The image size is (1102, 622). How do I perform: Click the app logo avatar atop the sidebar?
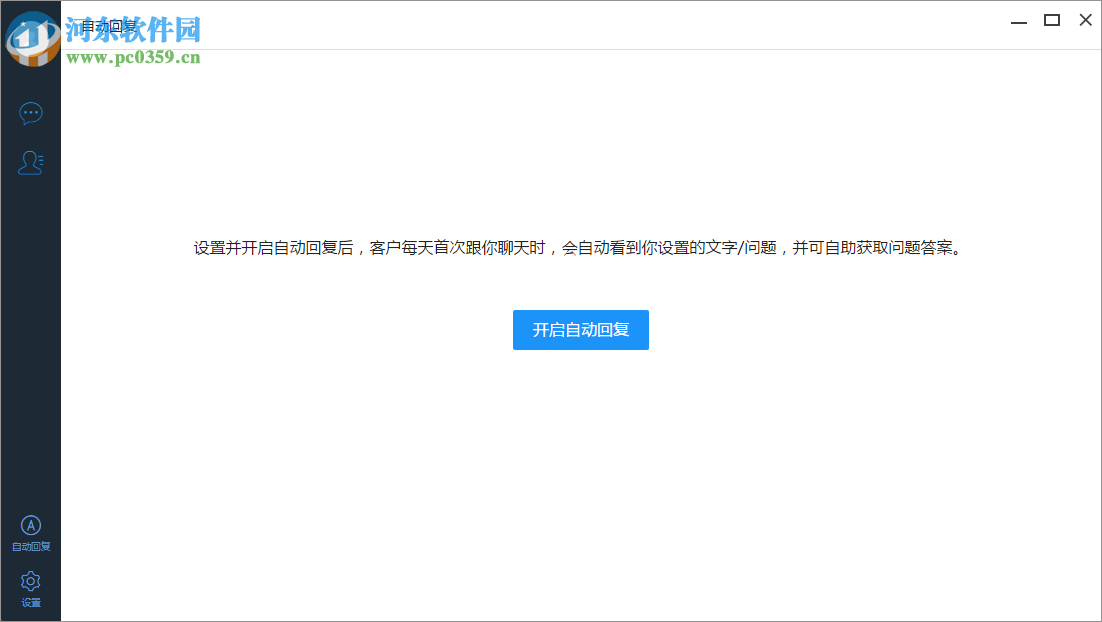(31, 35)
